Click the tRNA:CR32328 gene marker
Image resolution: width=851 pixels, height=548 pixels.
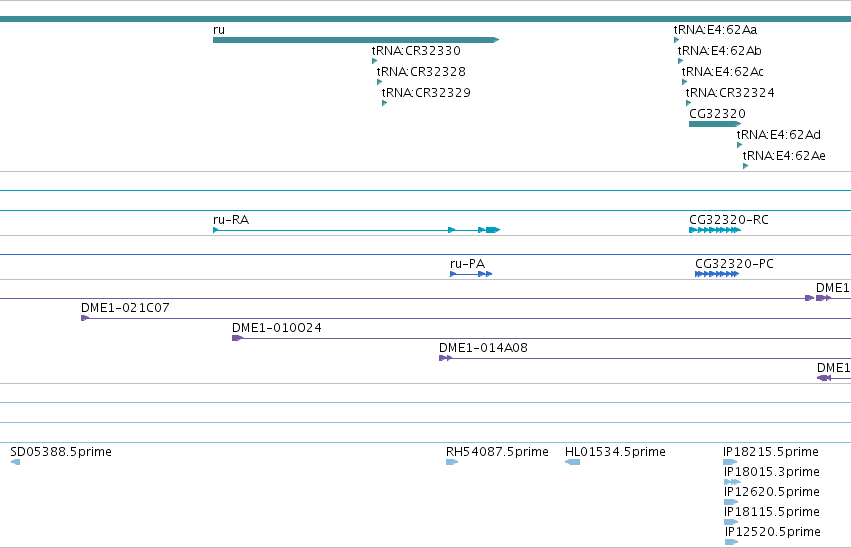click(379, 82)
